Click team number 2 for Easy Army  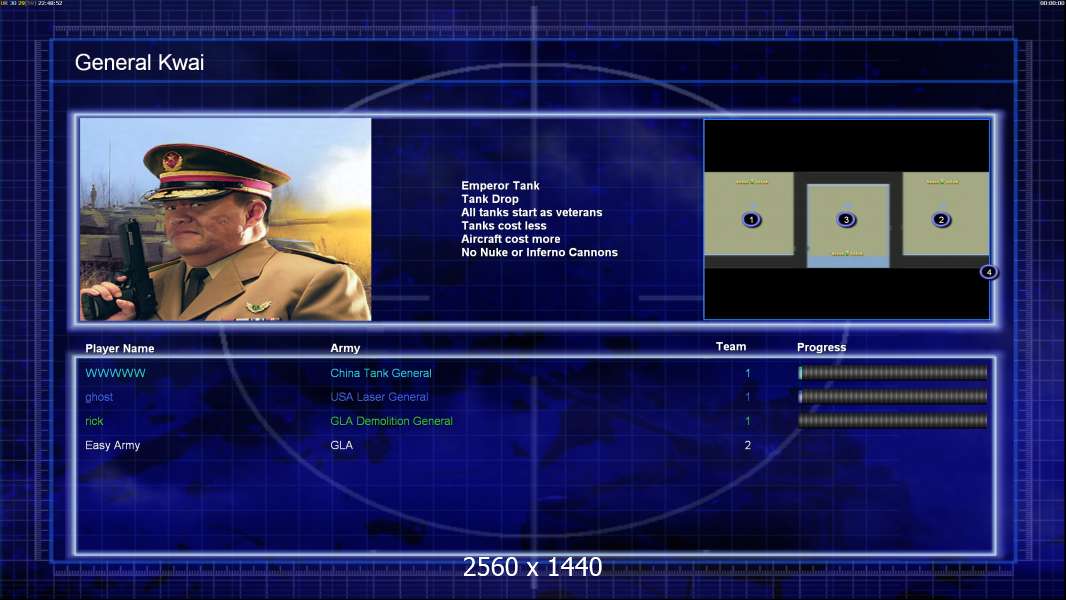748,445
